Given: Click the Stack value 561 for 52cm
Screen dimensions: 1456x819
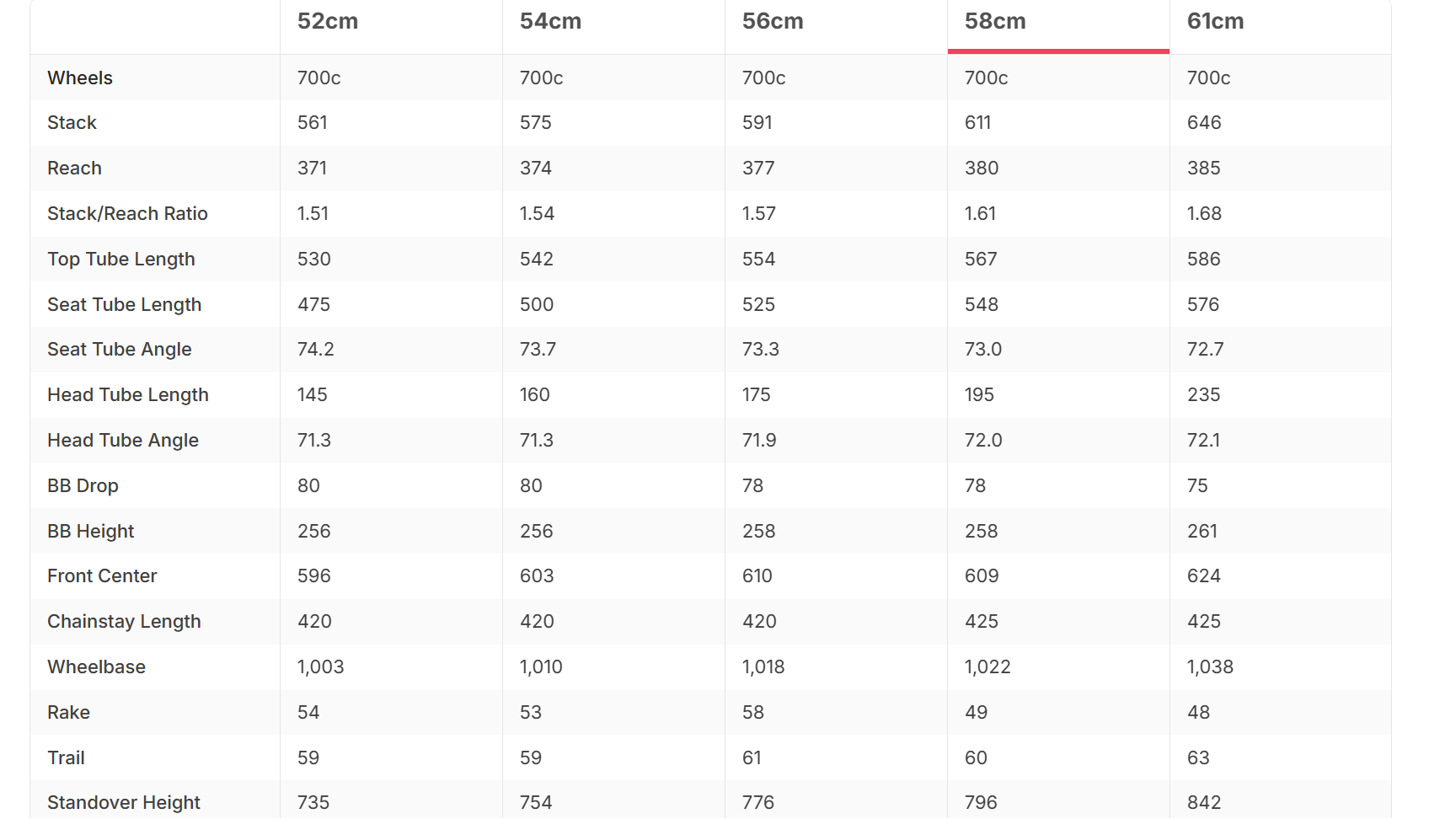Looking at the screenshot, I should tap(312, 123).
